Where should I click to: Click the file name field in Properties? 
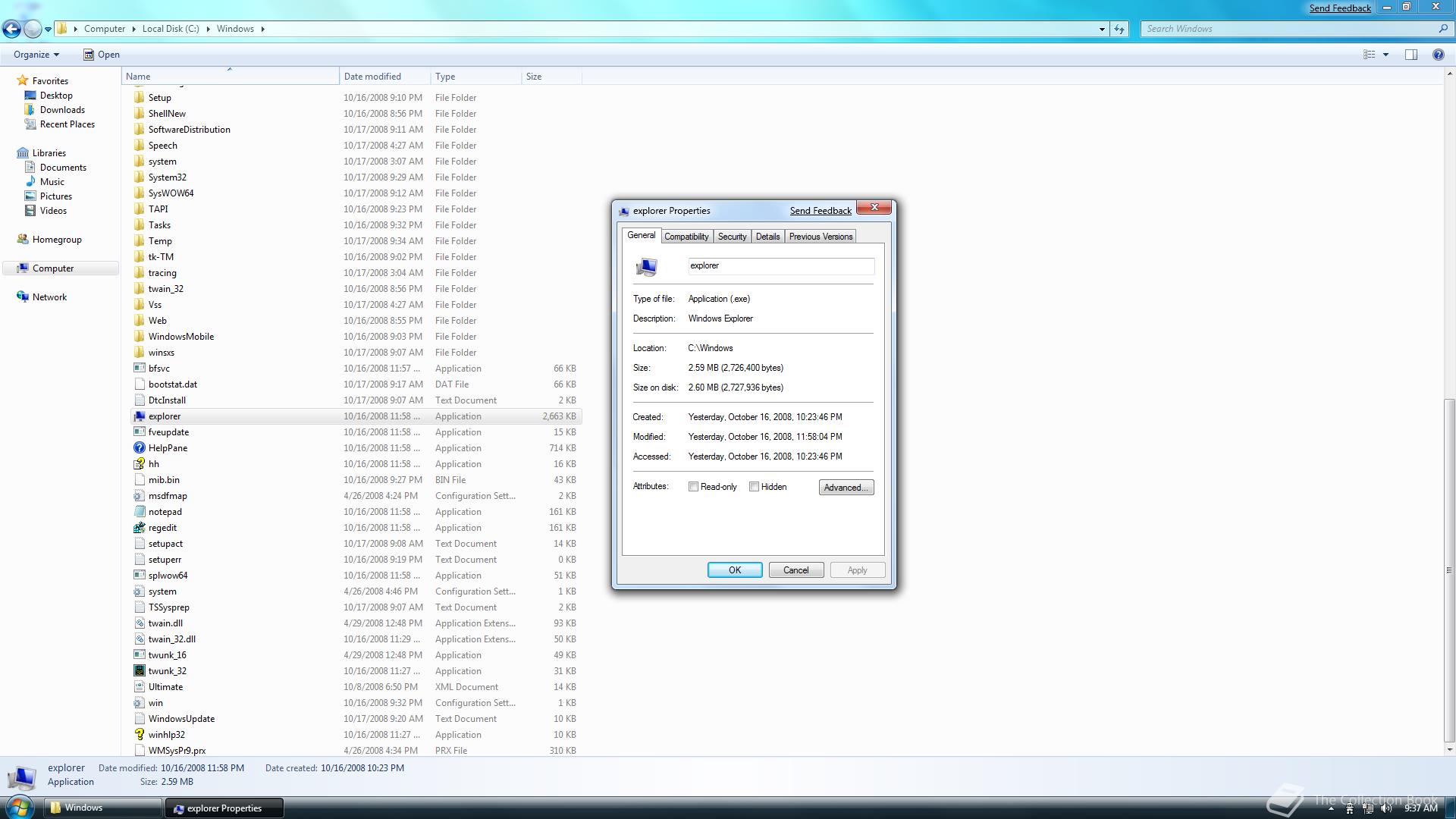coord(781,266)
